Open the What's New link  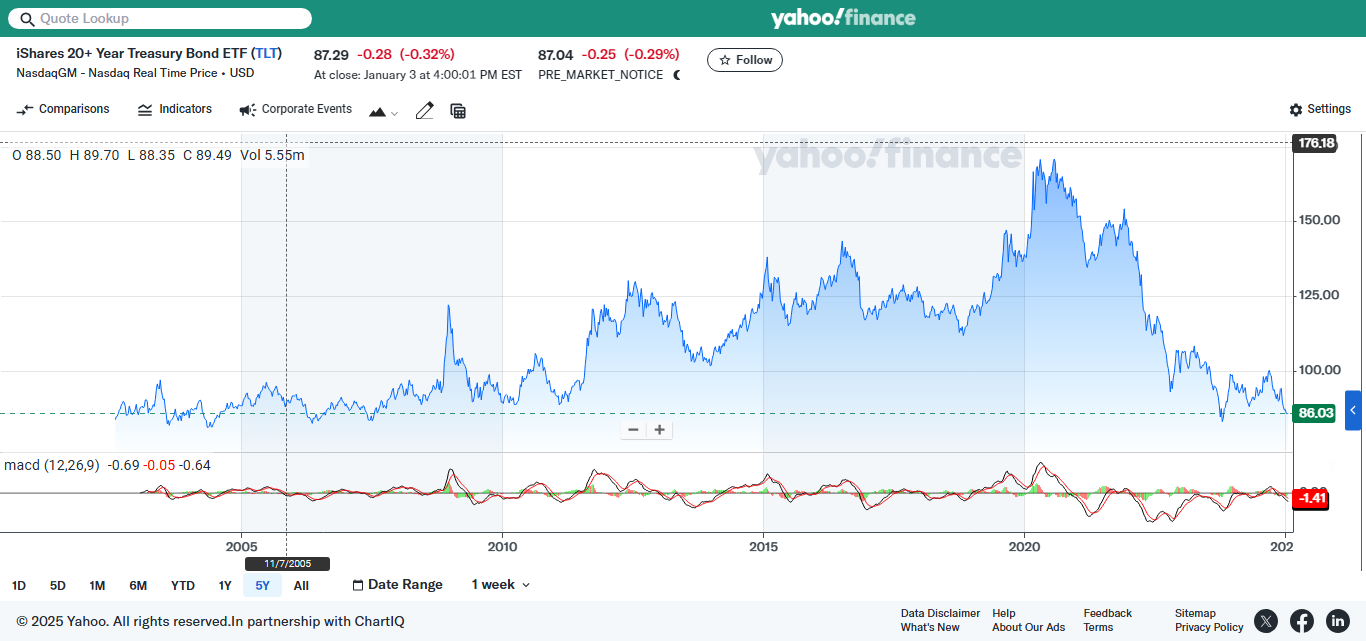930,628
